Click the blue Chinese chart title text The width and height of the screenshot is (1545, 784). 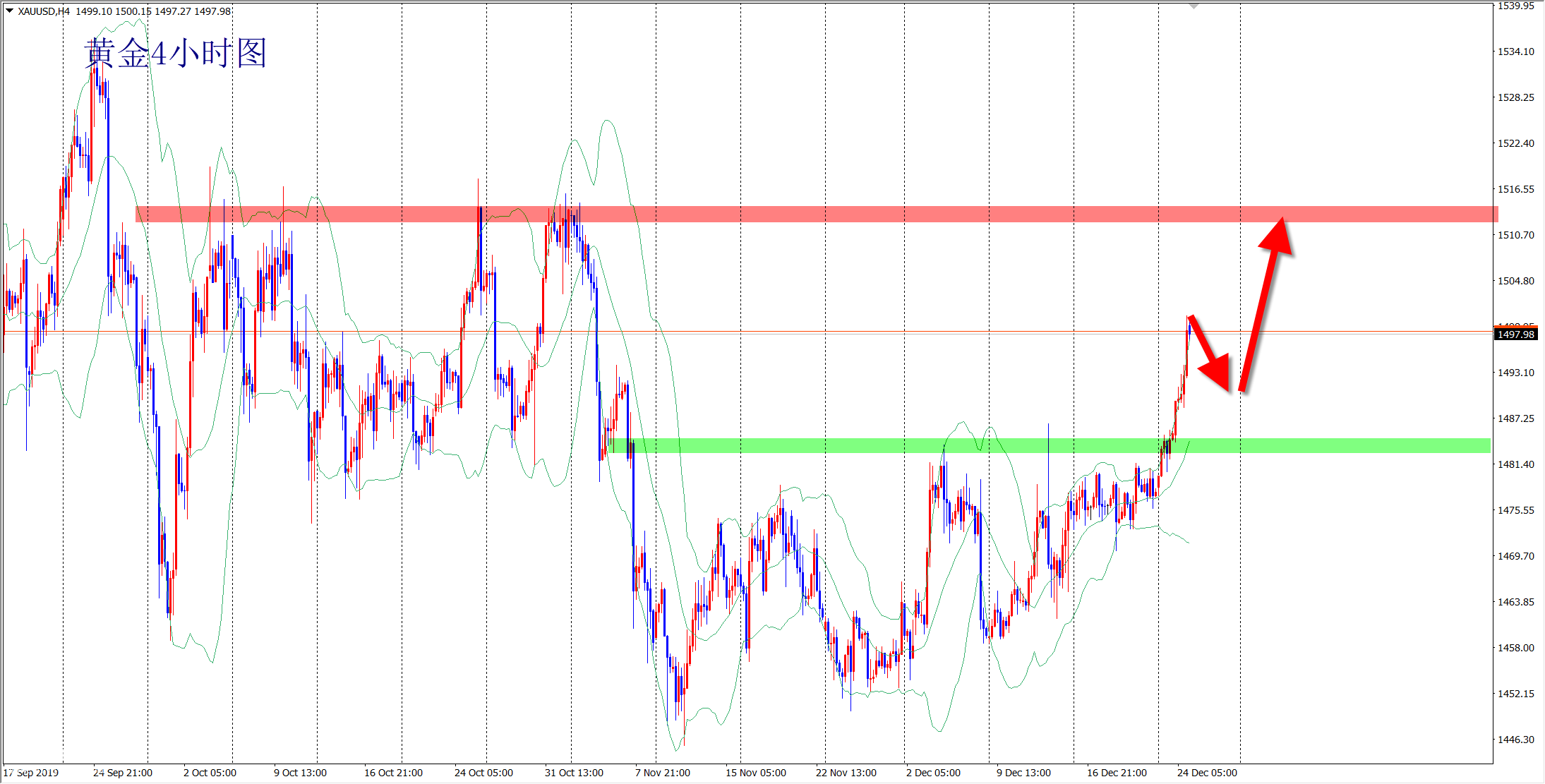coord(175,54)
